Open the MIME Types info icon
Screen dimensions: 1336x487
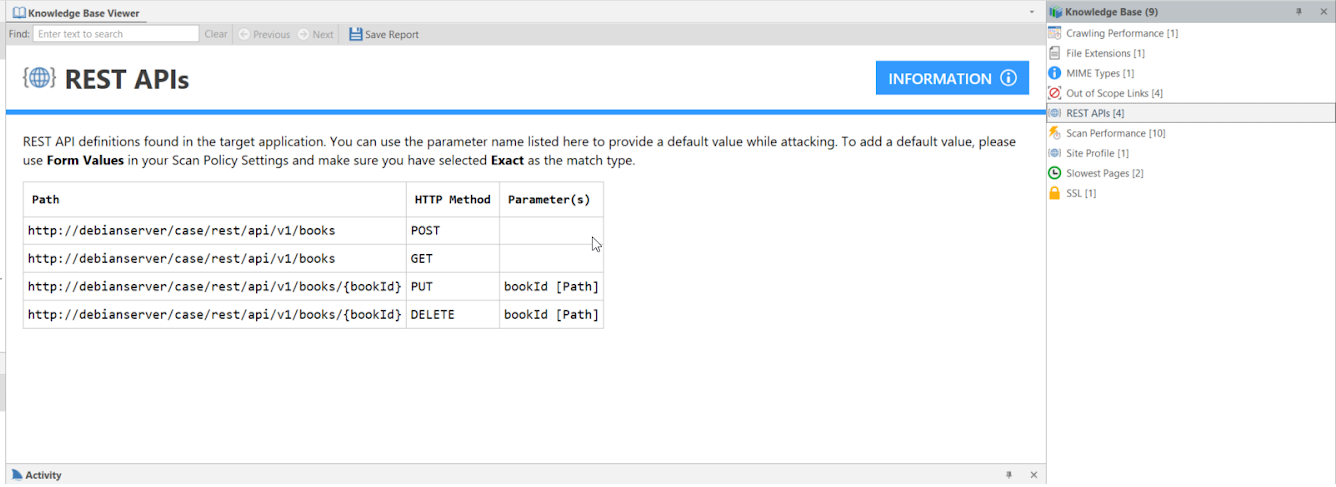click(1054, 73)
